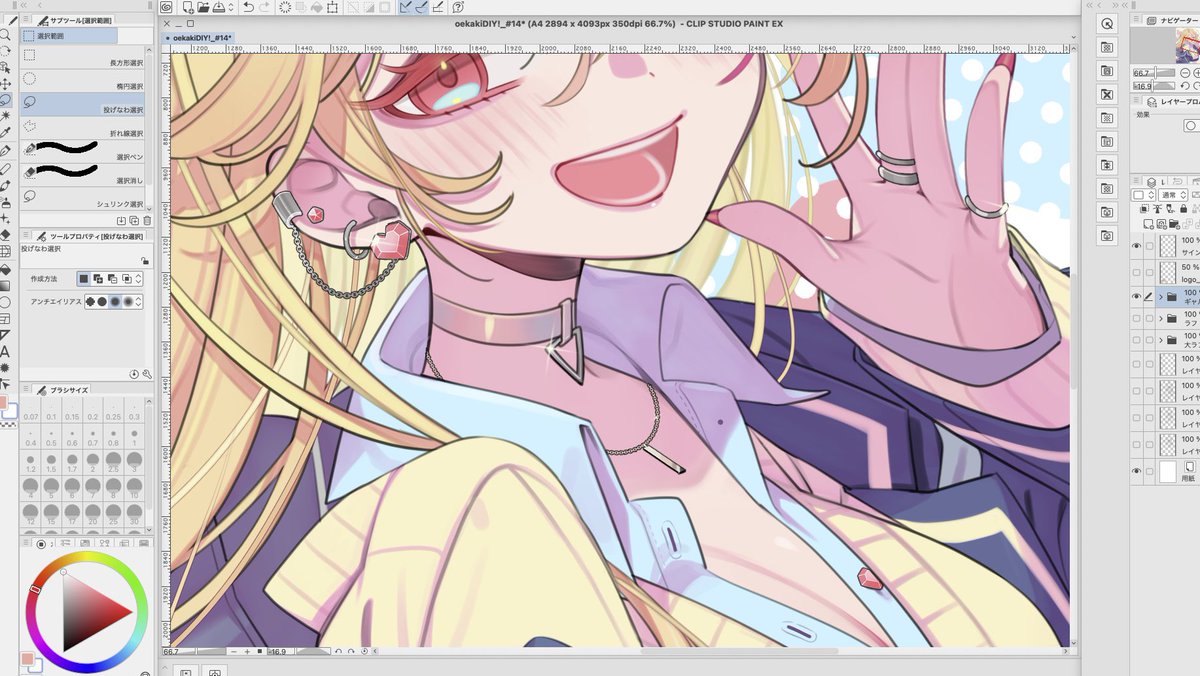Zoom out using navigator minus icon

coord(1185,73)
